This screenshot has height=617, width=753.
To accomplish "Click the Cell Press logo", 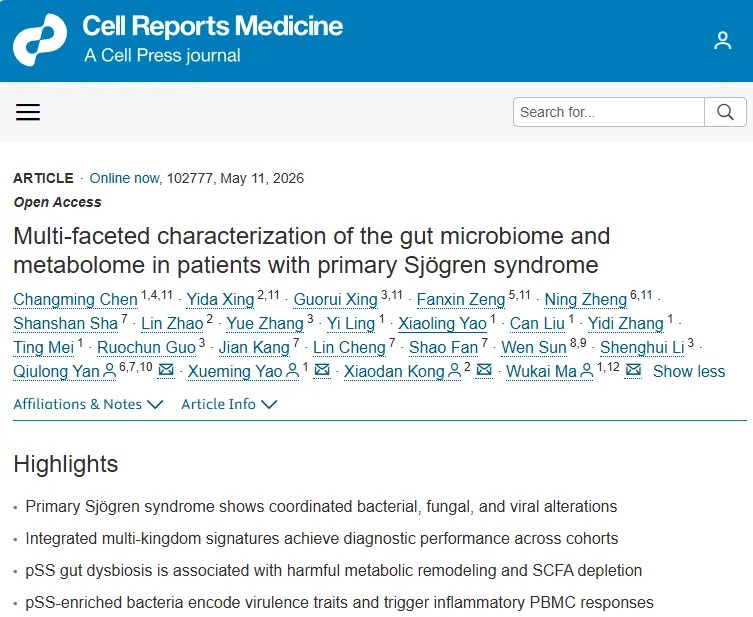I will 40,40.
